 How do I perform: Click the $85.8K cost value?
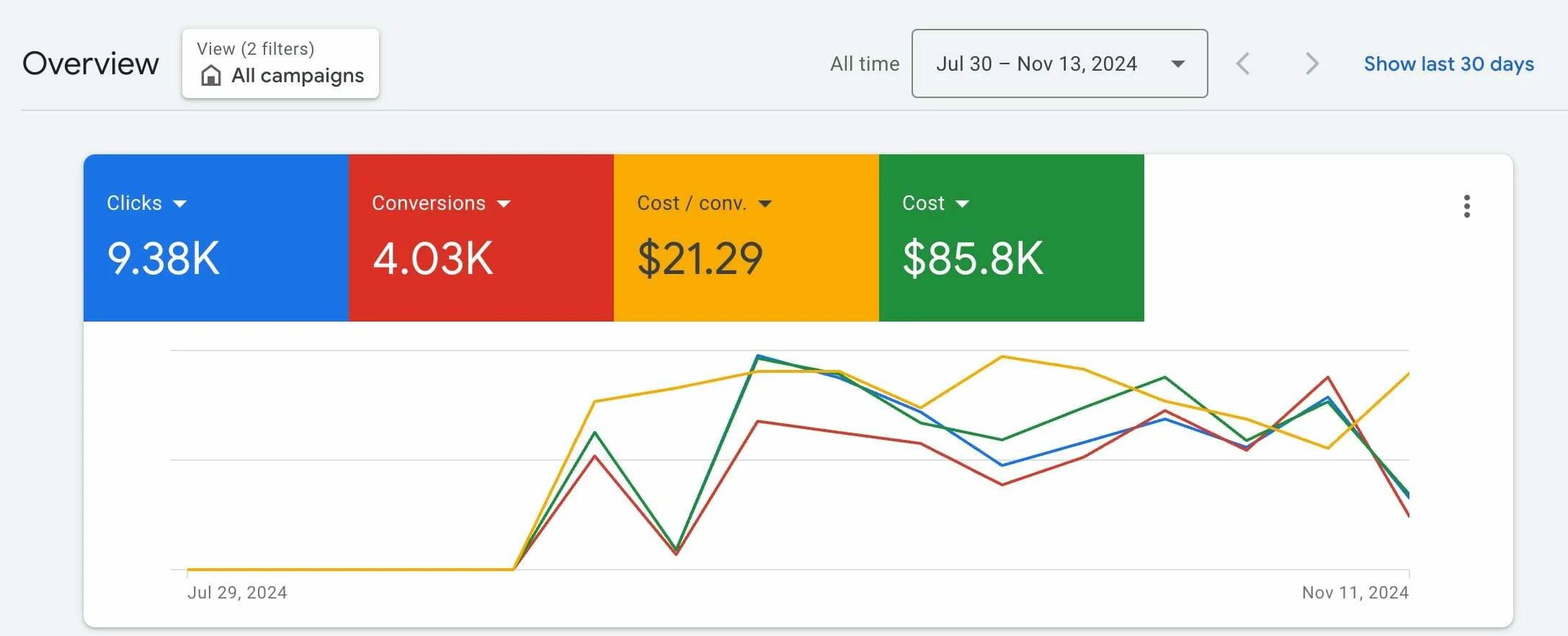pyautogui.click(x=973, y=258)
